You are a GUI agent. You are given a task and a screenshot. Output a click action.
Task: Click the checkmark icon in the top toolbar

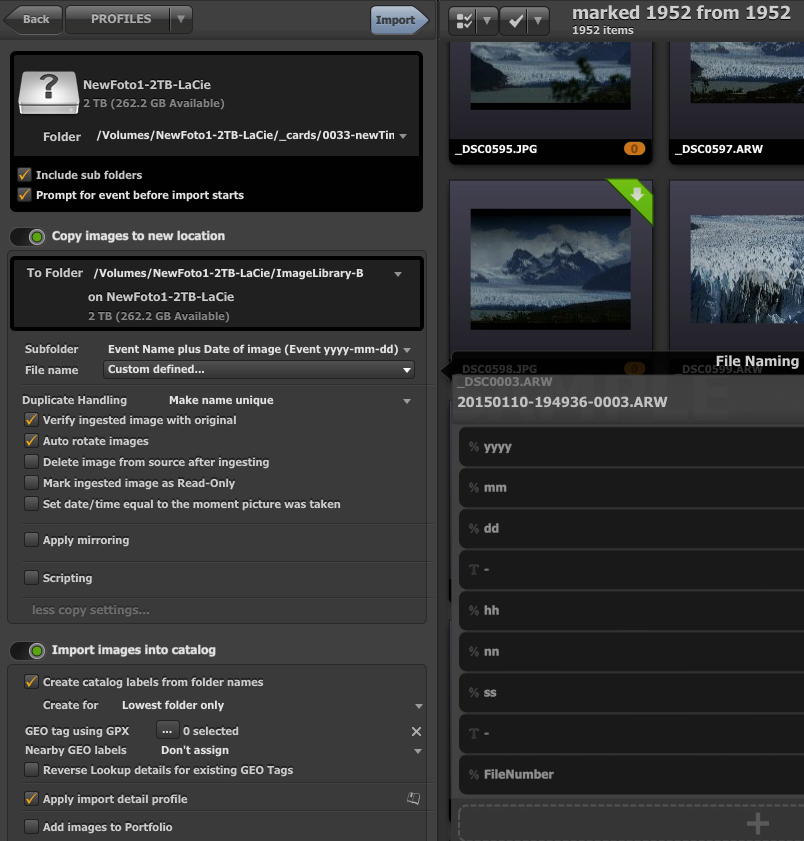coord(515,21)
